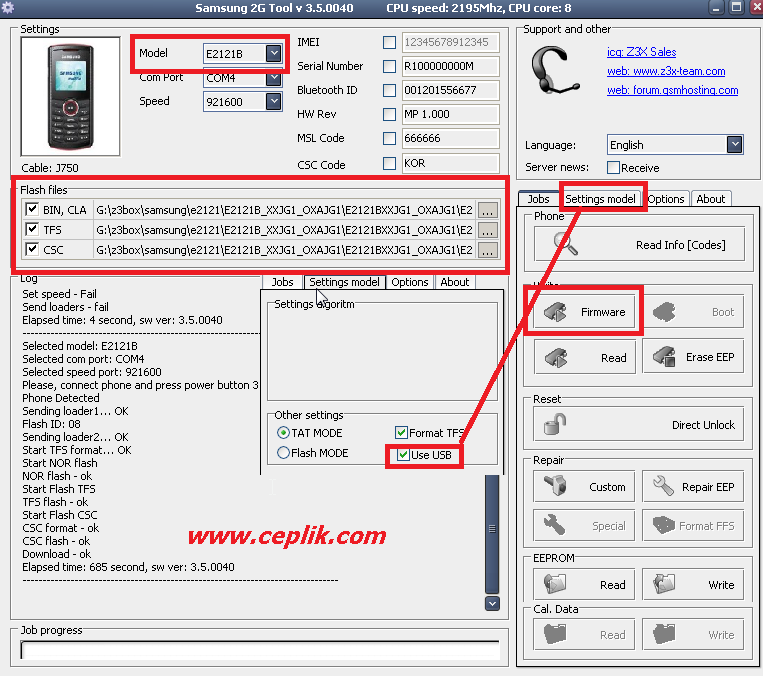763x676 pixels.
Task: Click the Read Info [Codes] magnifier button
Action: [x=639, y=244]
